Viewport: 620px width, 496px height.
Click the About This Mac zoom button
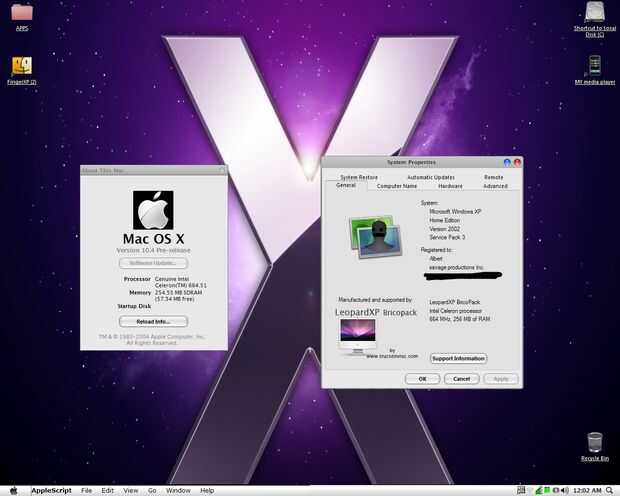click(x=222, y=170)
